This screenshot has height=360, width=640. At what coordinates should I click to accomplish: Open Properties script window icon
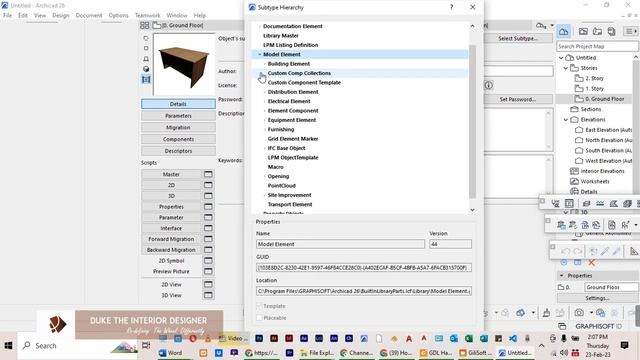[x=208, y=207]
